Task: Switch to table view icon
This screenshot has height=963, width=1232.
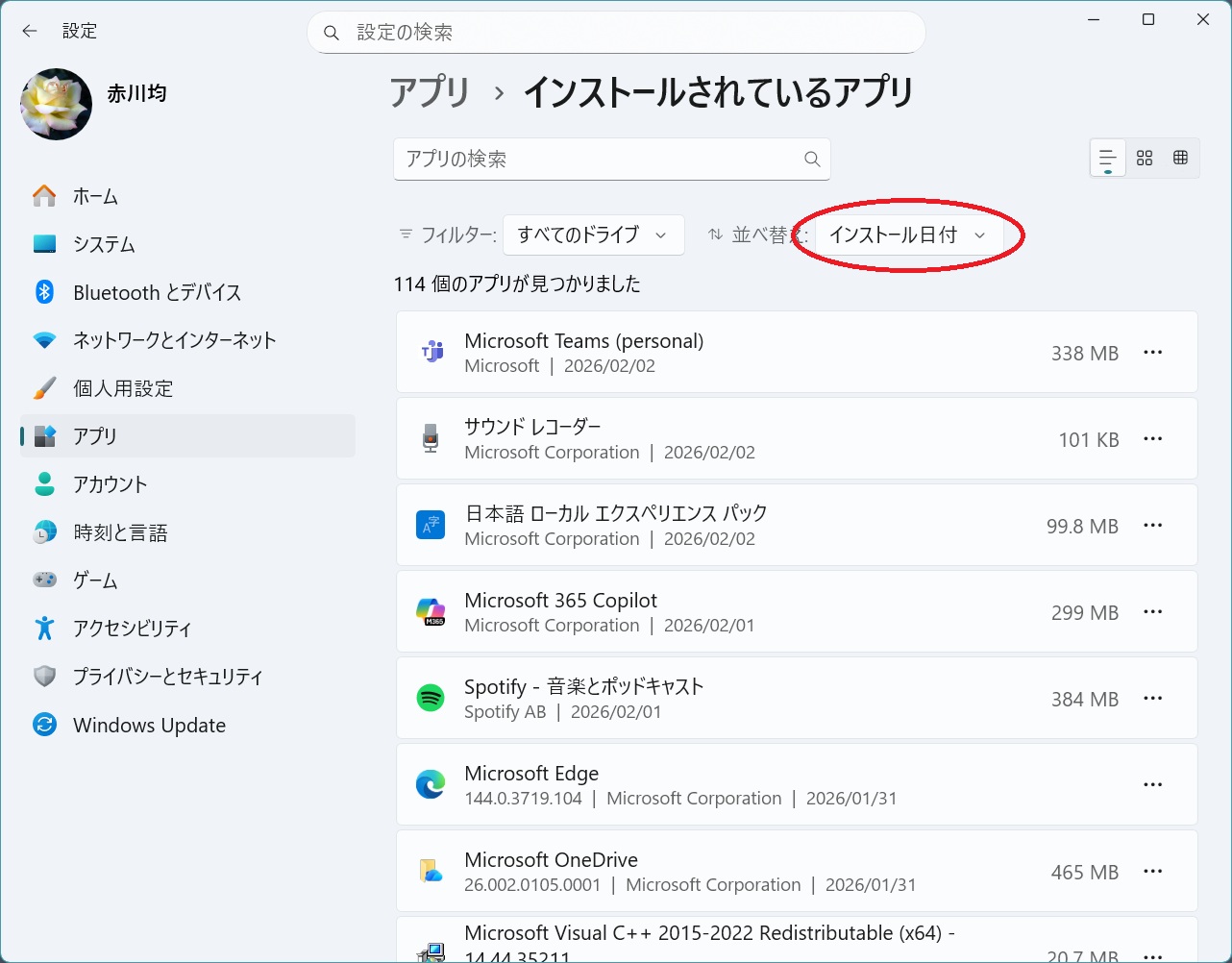Action: (1180, 159)
